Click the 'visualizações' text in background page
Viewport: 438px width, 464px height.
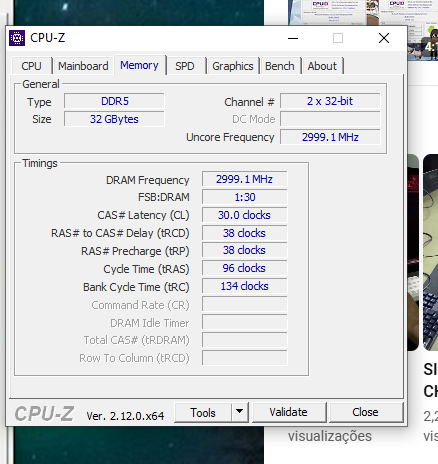click(x=330, y=436)
